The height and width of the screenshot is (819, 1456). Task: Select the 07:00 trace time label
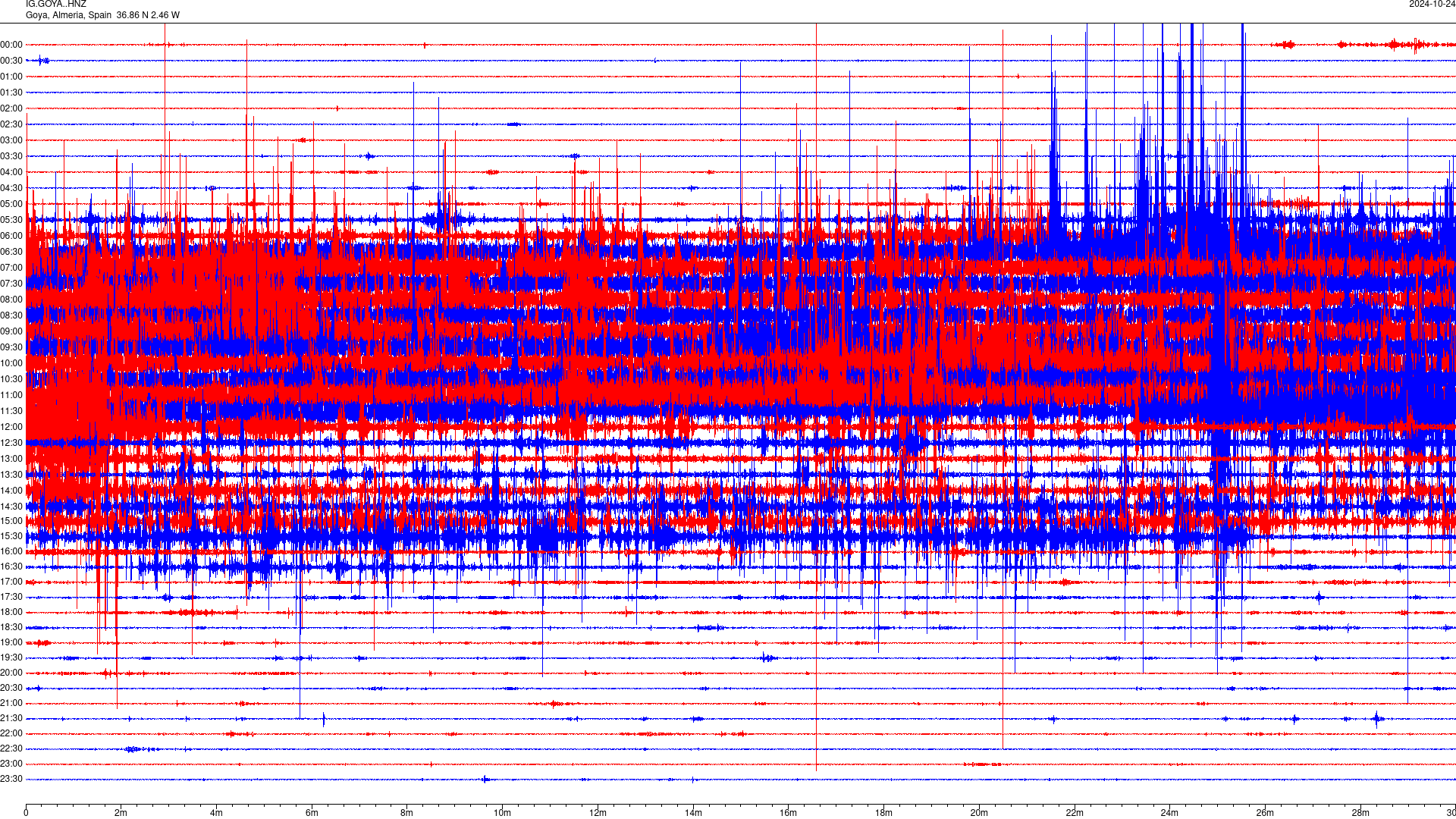(x=11, y=268)
